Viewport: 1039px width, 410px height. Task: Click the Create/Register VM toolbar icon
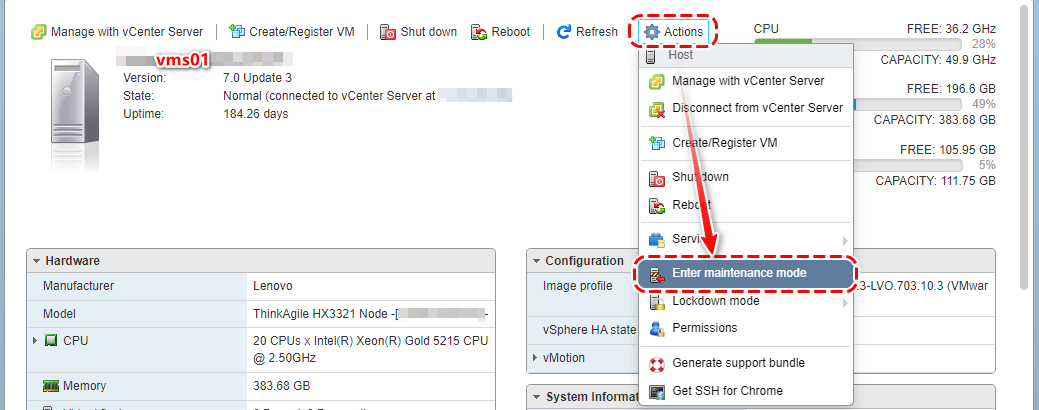237,32
